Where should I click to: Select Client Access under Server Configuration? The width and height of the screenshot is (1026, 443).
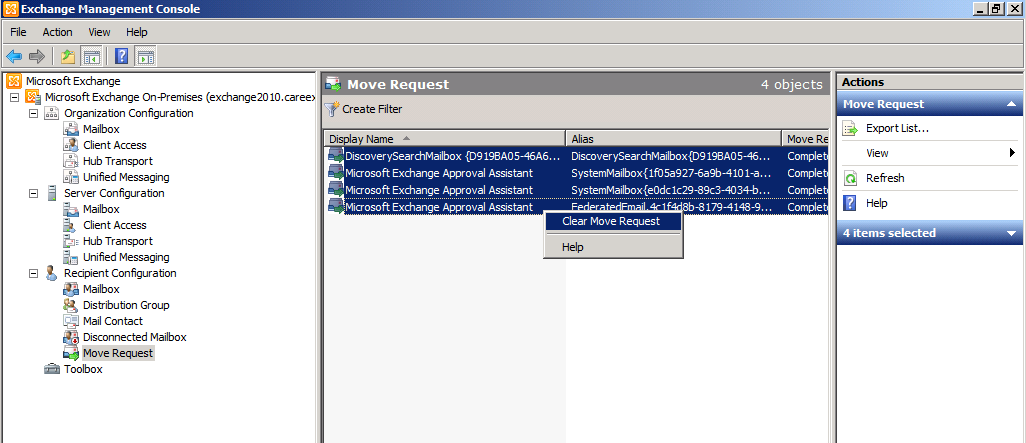point(115,225)
